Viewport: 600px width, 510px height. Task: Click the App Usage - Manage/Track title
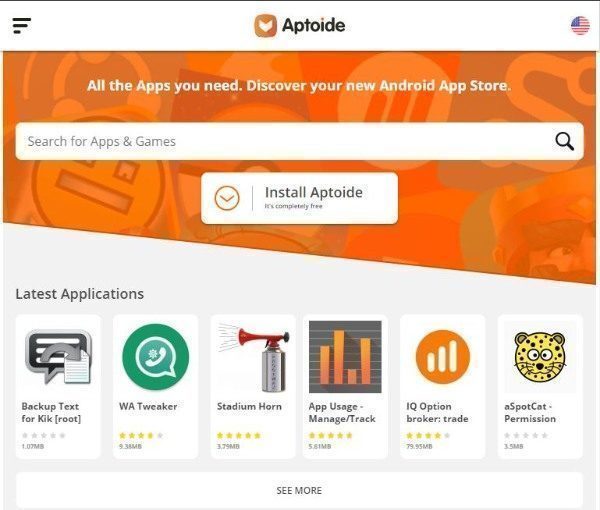(342, 412)
